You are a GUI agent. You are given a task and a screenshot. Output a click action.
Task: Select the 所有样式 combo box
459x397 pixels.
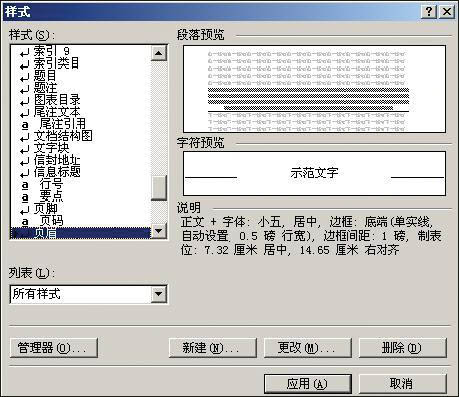click(x=89, y=294)
